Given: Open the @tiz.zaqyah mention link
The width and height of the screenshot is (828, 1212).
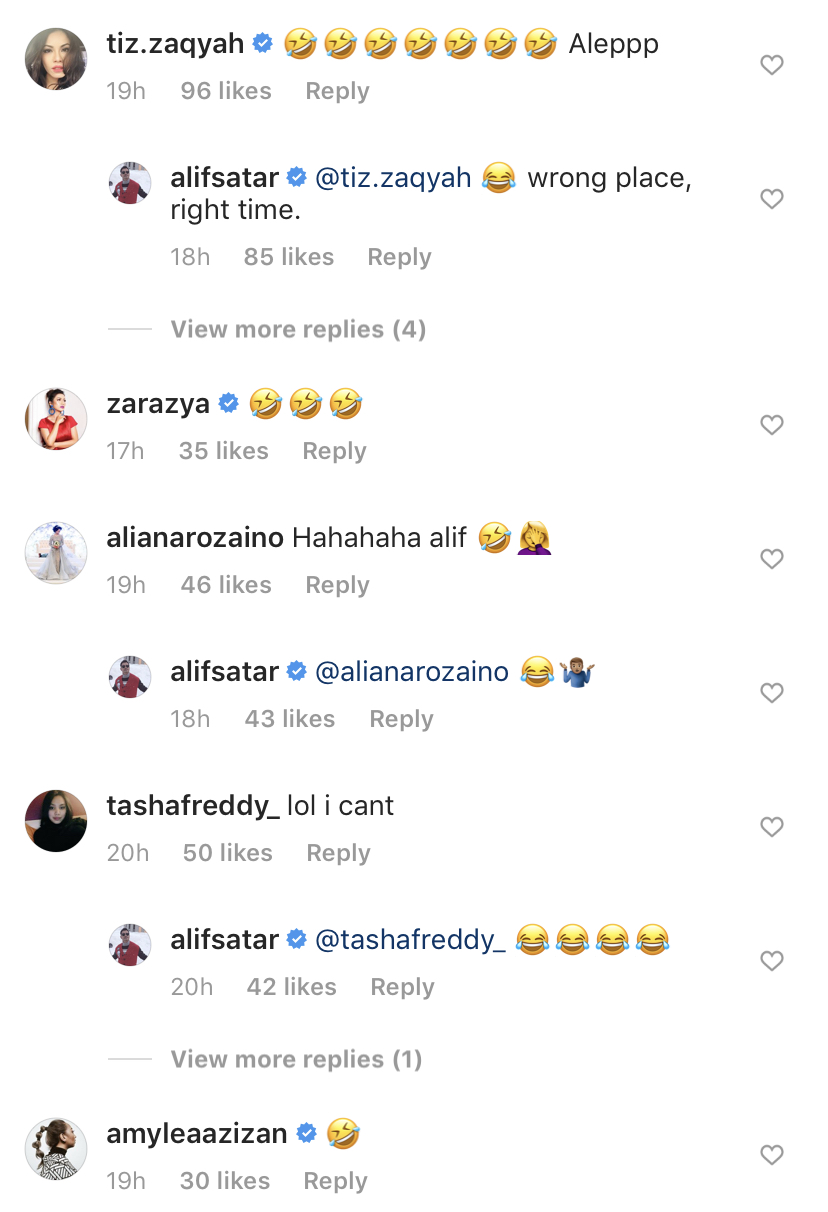Looking at the screenshot, I should [393, 179].
